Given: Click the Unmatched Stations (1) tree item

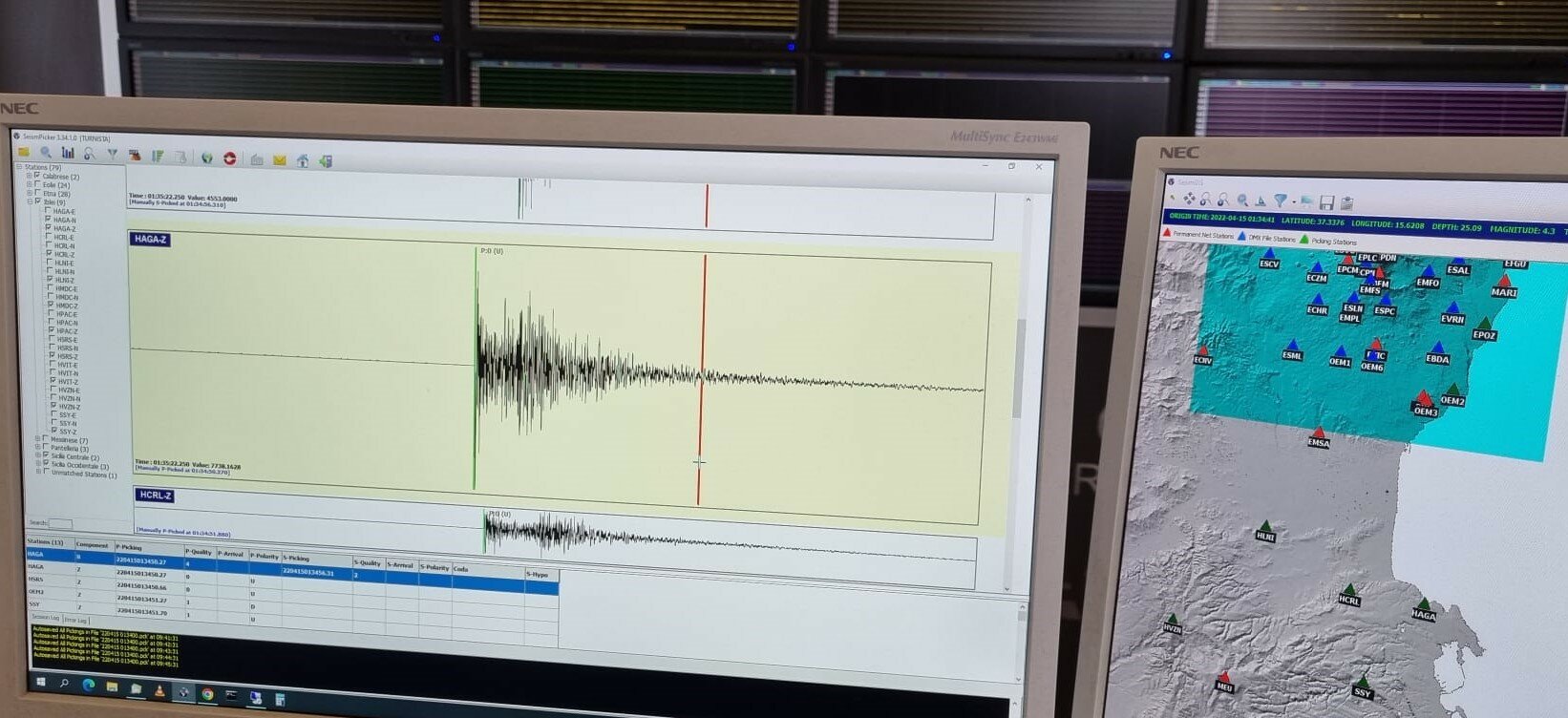Looking at the screenshot, I should (x=83, y=474).
